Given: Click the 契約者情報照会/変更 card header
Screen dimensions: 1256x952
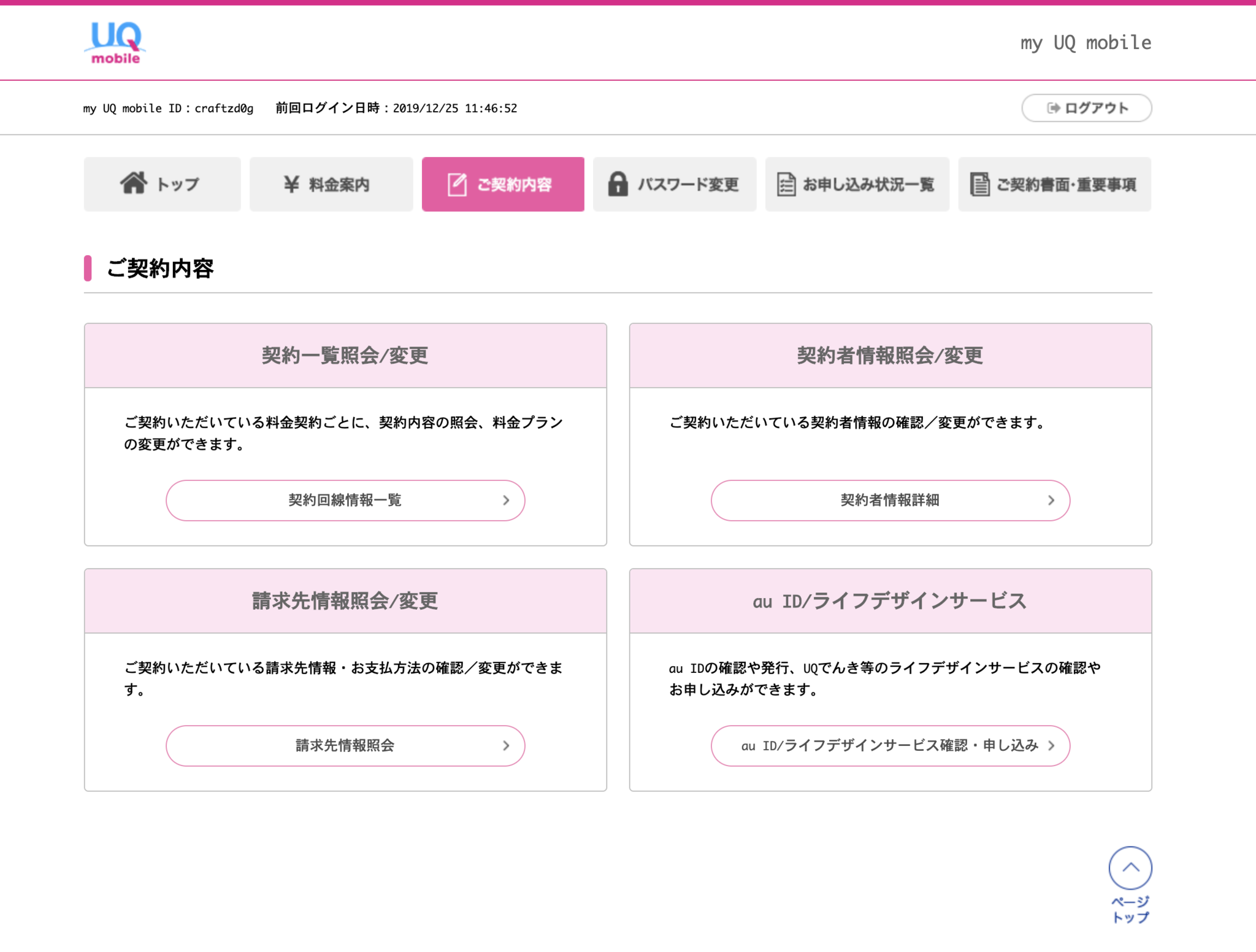Looking at the screenshot, I should click(890, 355).
